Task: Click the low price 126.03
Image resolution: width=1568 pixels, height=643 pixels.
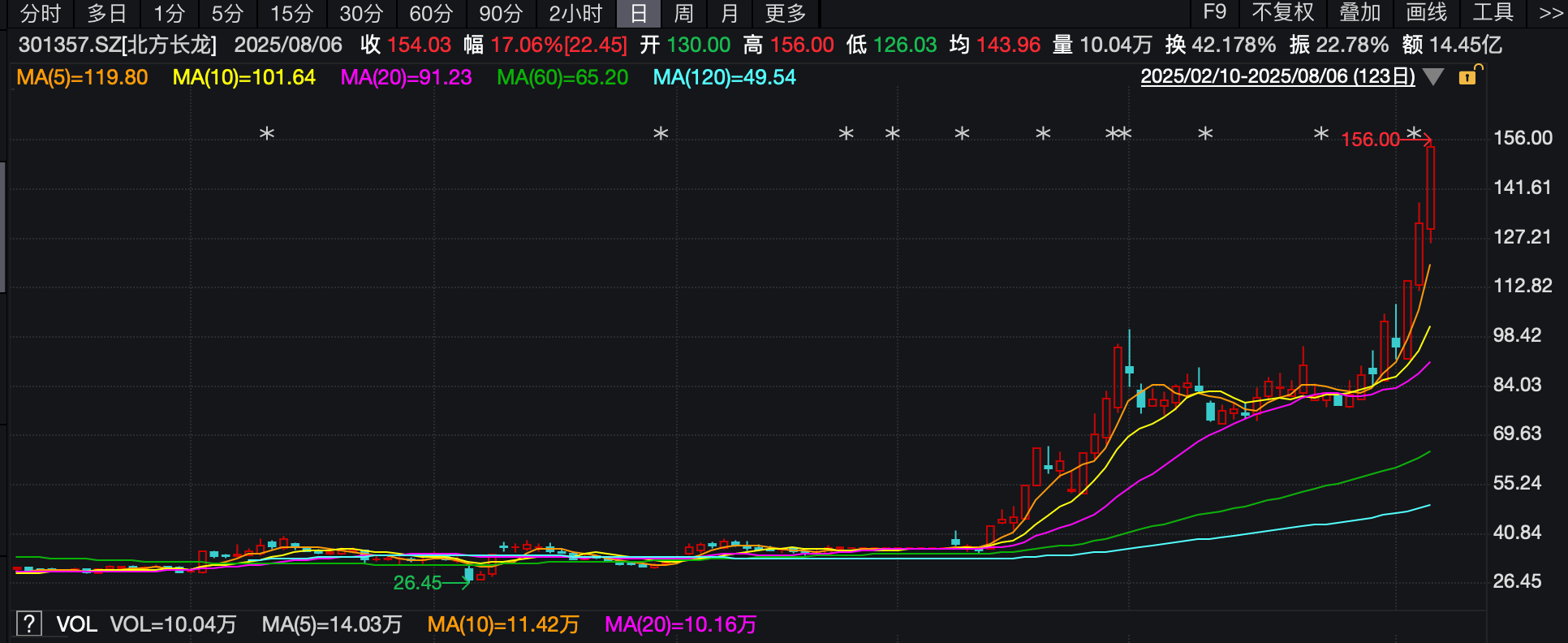Action: [x=905, y=45]
